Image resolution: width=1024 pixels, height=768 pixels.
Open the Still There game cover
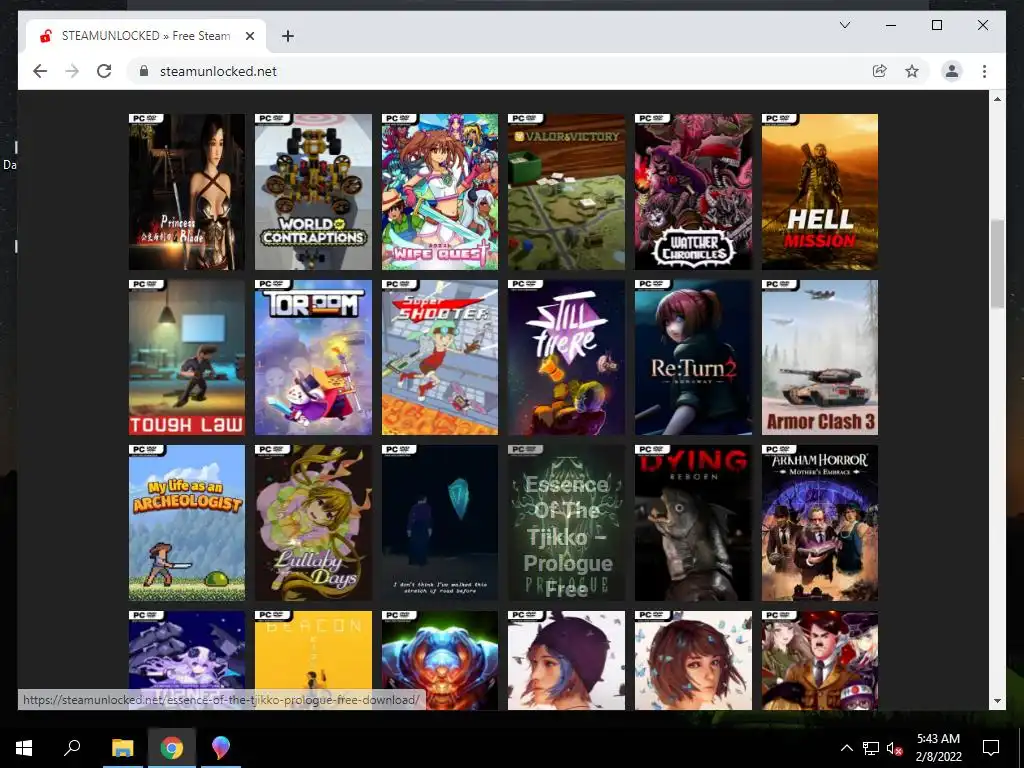click(566, 357)
